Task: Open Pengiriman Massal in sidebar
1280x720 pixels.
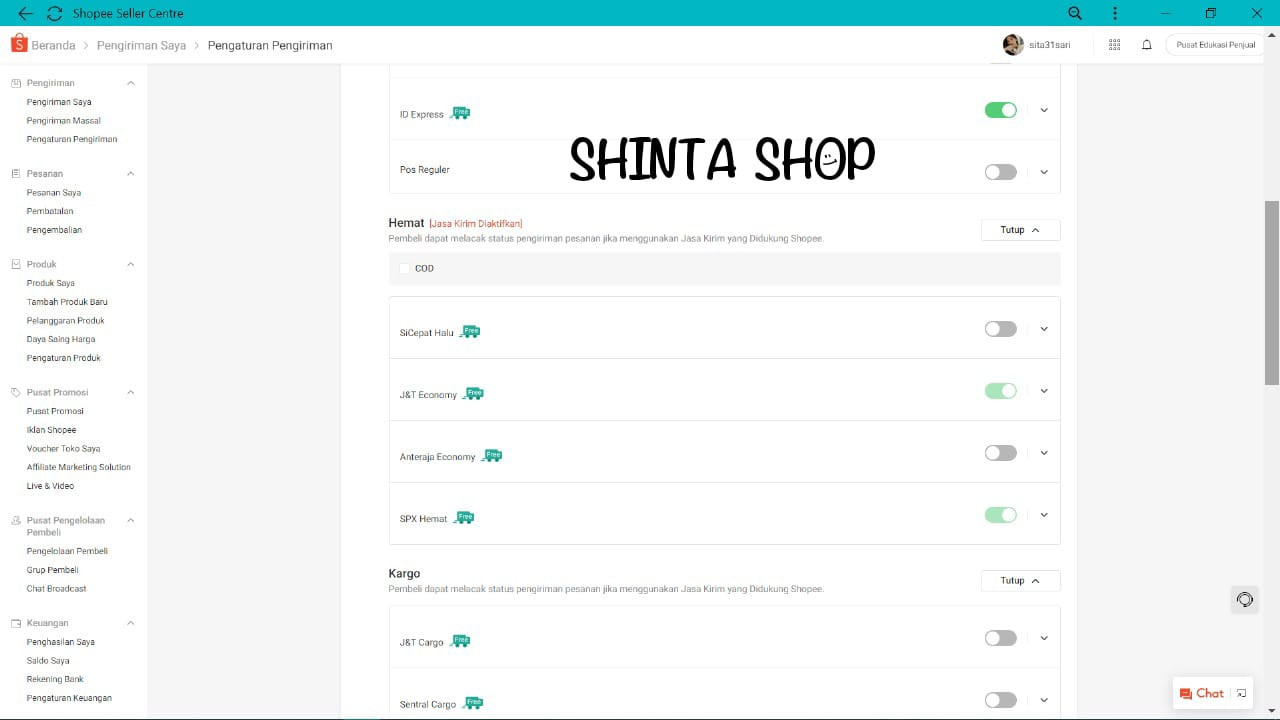Action: pyautogui.click(x=64, y=121)
